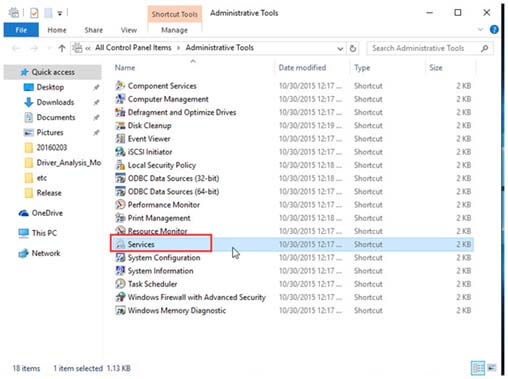
Task: Click the Refresh address bar button
Action: pyautogui.click(x=353, y=48)
